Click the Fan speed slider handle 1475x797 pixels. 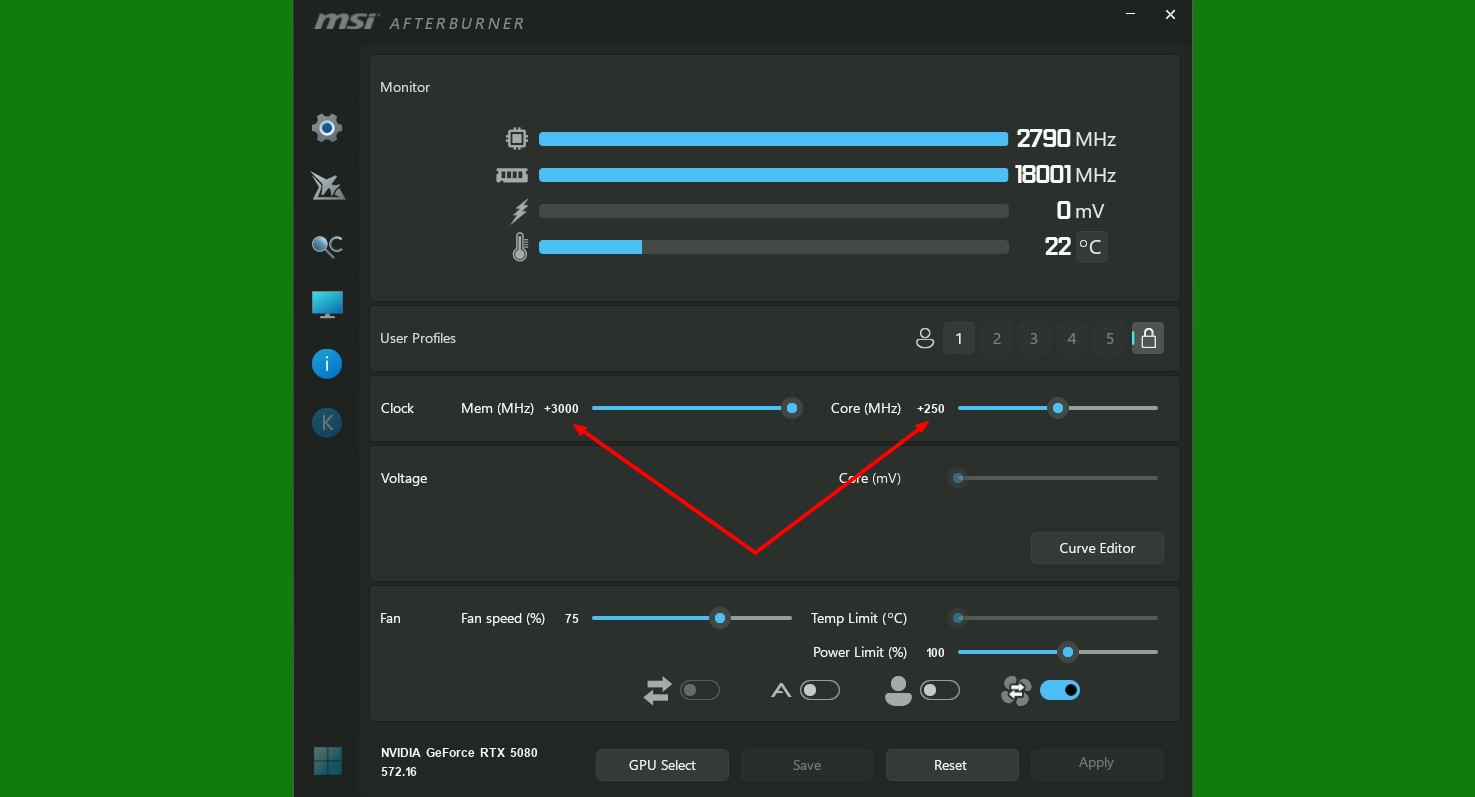(x=720, y=618)
